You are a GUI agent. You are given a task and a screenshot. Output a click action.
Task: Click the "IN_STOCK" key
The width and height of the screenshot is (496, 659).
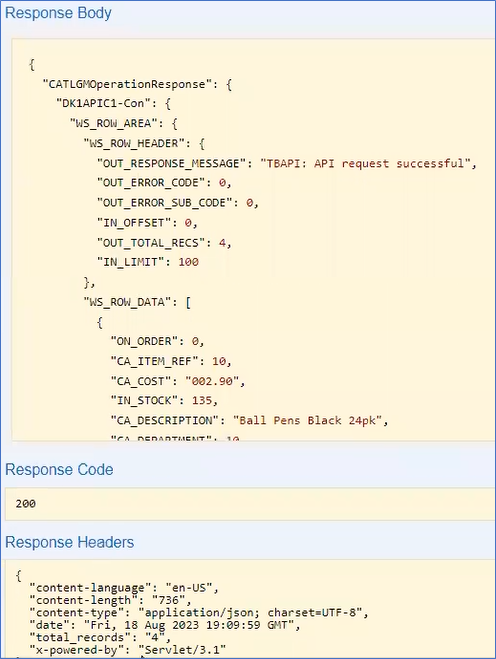[x=144, y=401]
